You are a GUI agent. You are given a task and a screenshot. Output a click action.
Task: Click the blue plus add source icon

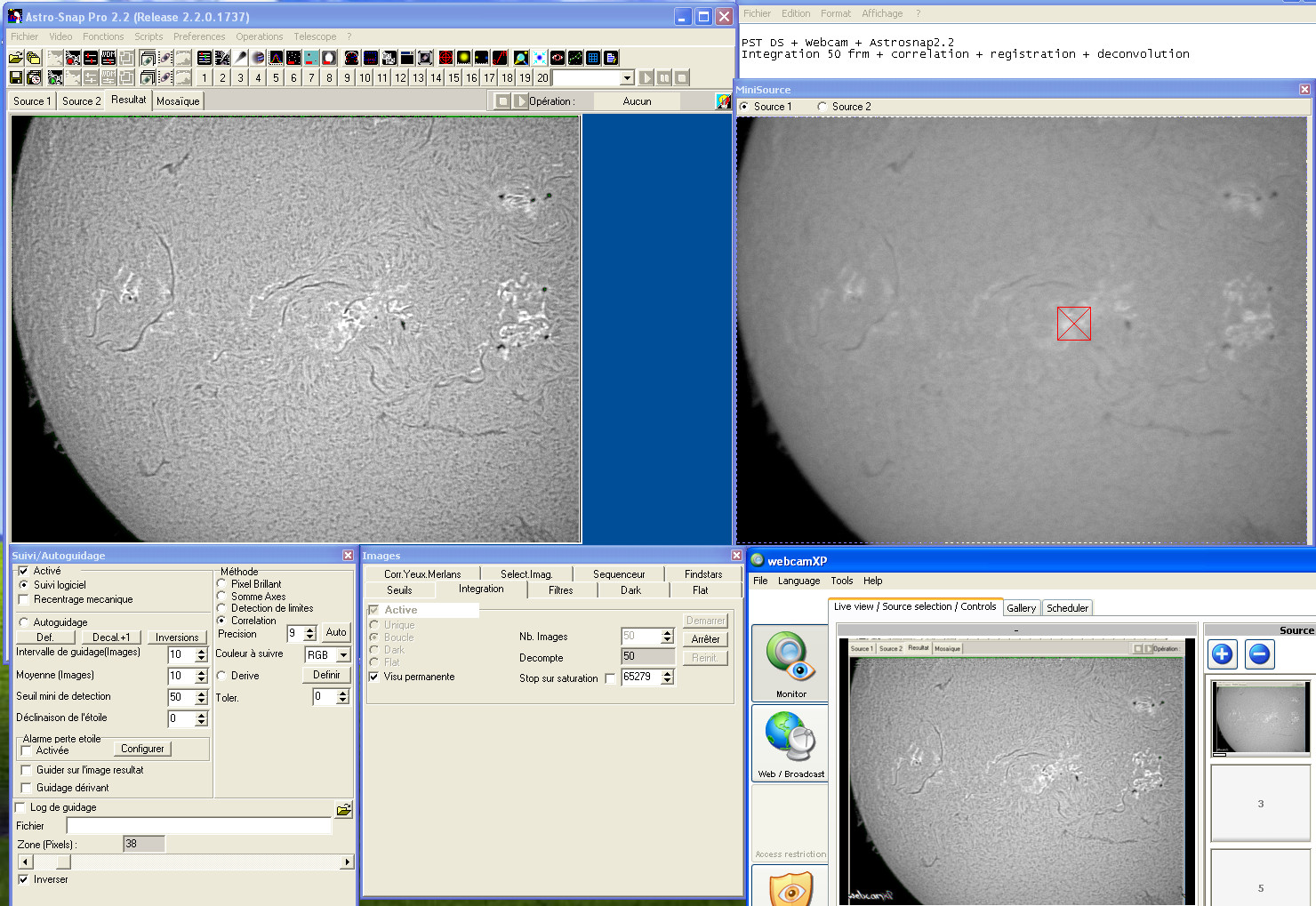[x=1222, y=654]
